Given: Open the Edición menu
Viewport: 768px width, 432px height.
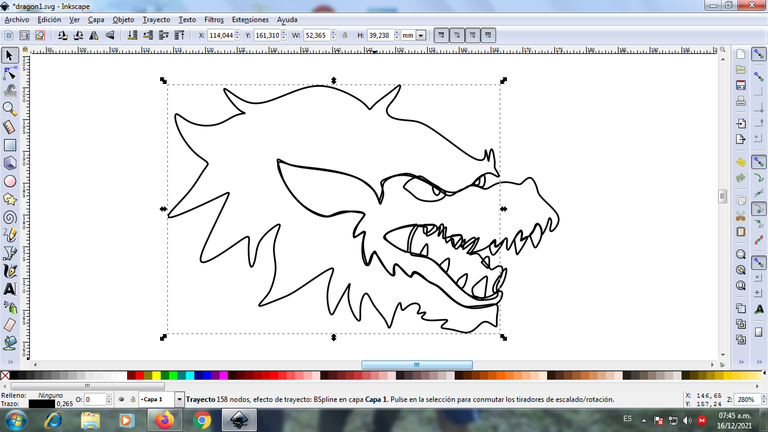Looking at the screenshot, I should click(49, 20).
